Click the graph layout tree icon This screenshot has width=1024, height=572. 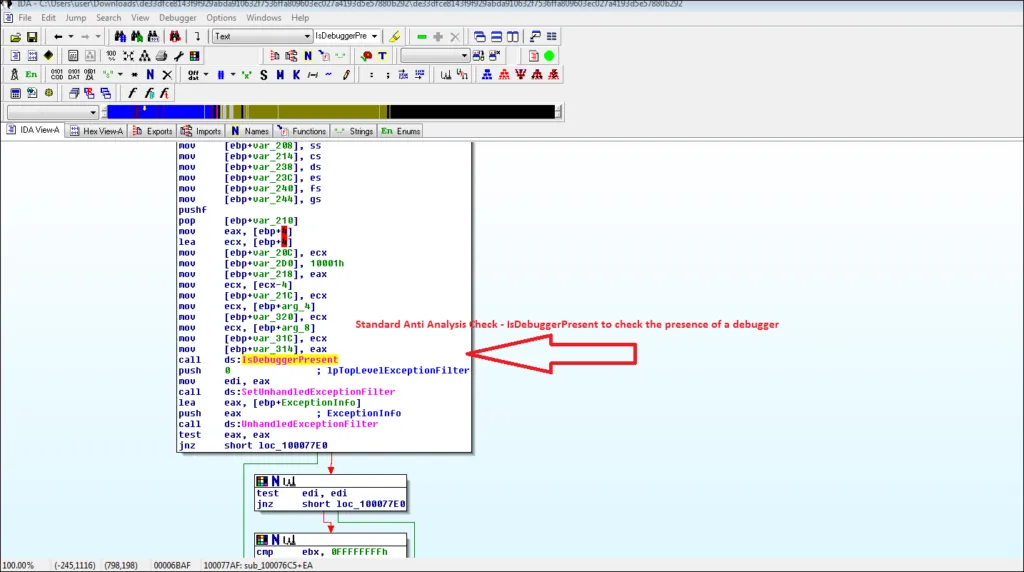144,56
